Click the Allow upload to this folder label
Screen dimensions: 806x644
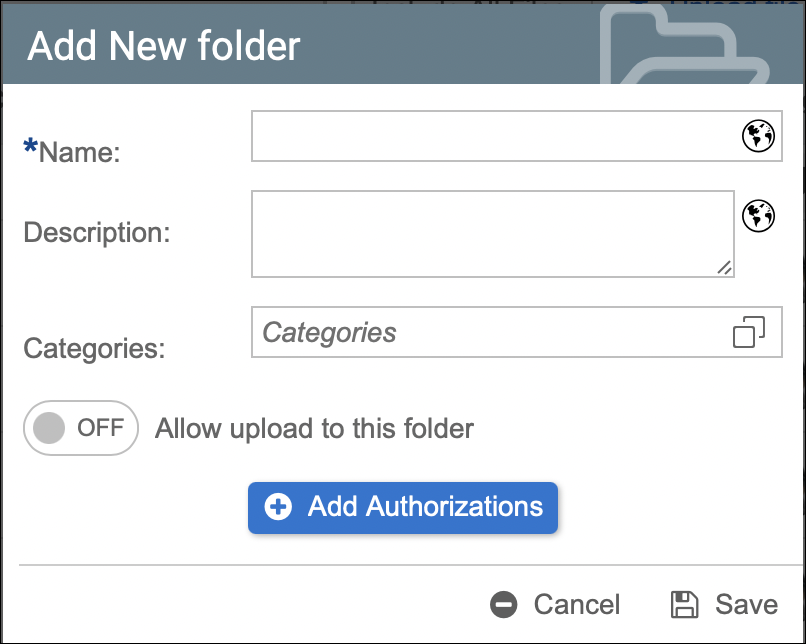point(314,430)
